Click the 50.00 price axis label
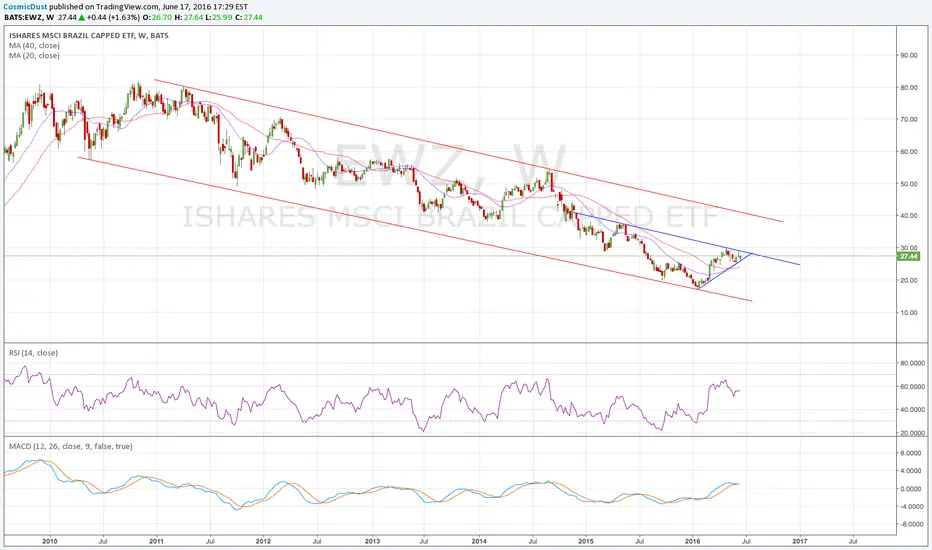The width and height of the screenshot is (932, 550). tap(909, 184)
